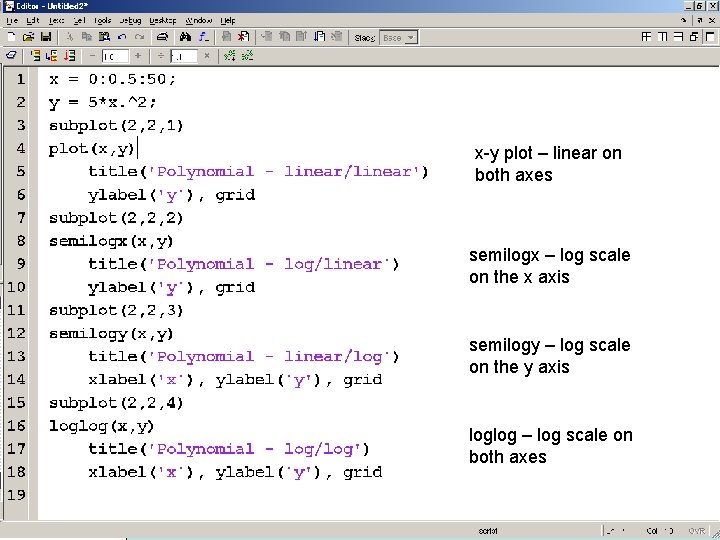Click the show functions f icon
This screenshot has height=540, width=720.
[203, 37]
